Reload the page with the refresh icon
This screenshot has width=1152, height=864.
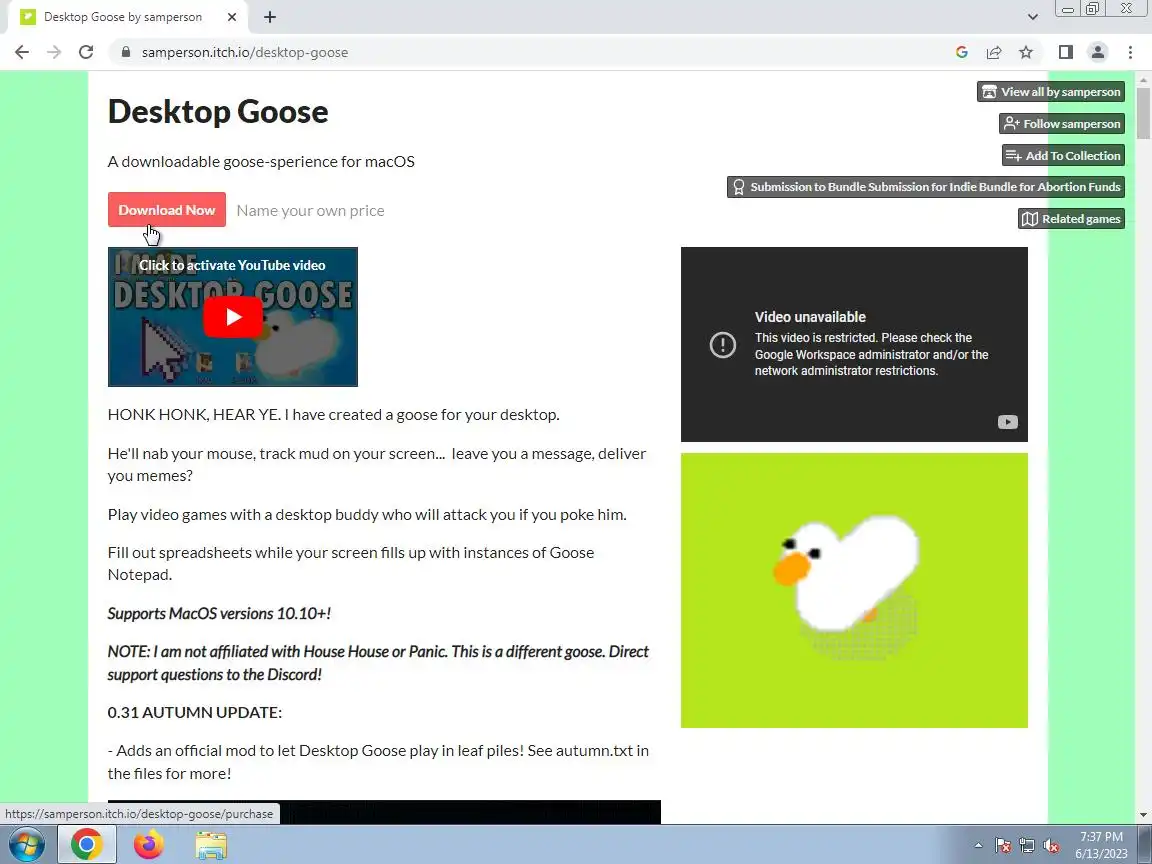[x=86, y=52]
